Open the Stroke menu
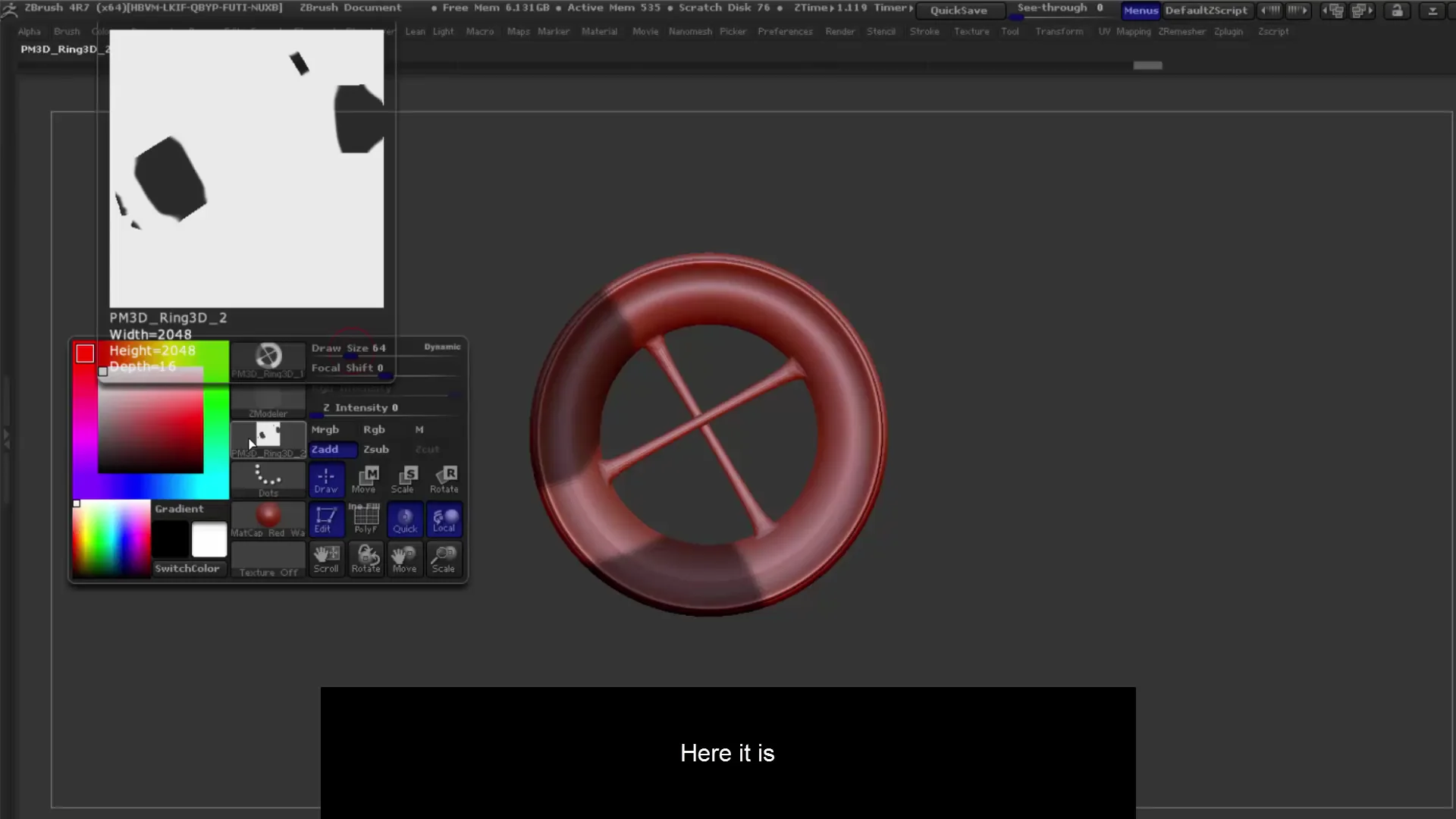This screenshot has width=1456, height=819. pos(925,32)
